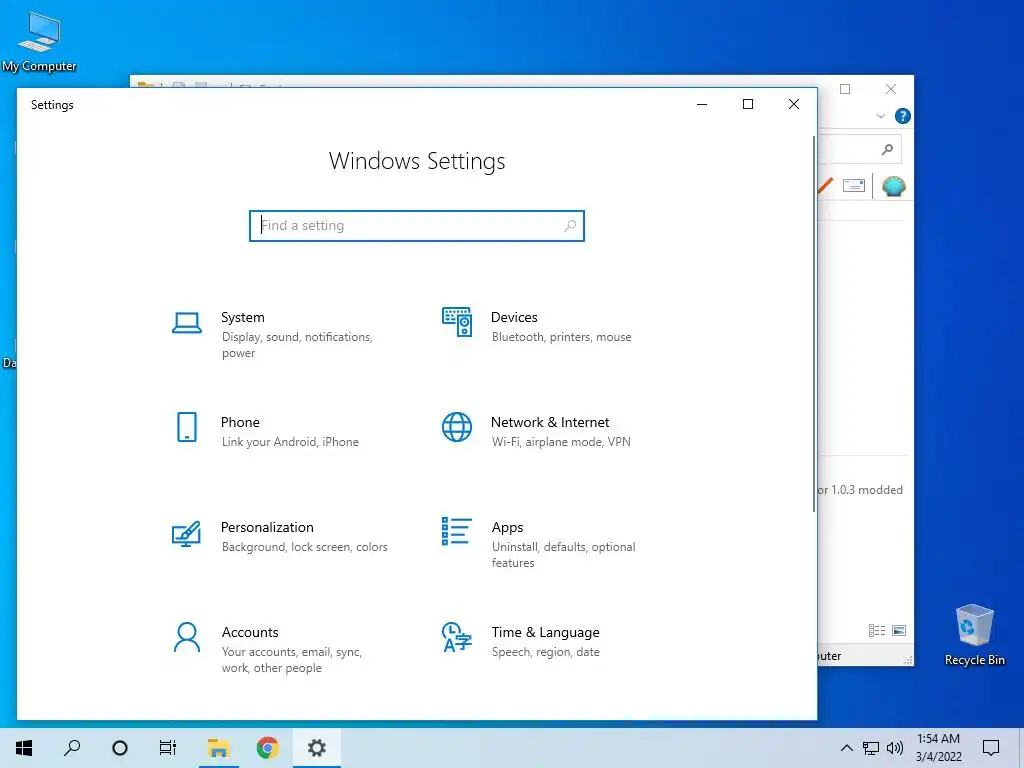Click the blue help icon in Explorer window
1024x768 pixels.
click(x=903, y=116)
